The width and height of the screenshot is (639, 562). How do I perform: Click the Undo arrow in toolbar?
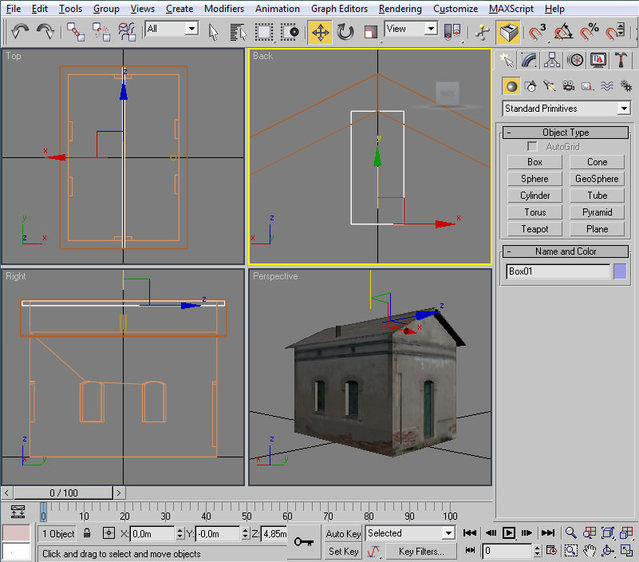click(20, 31)
